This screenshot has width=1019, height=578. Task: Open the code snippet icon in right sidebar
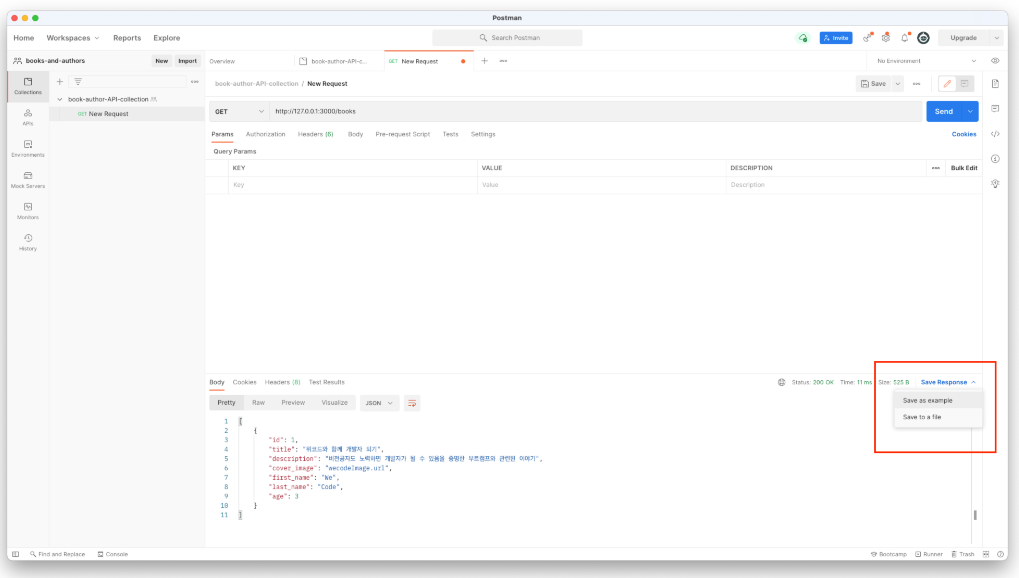click(995, 134)
